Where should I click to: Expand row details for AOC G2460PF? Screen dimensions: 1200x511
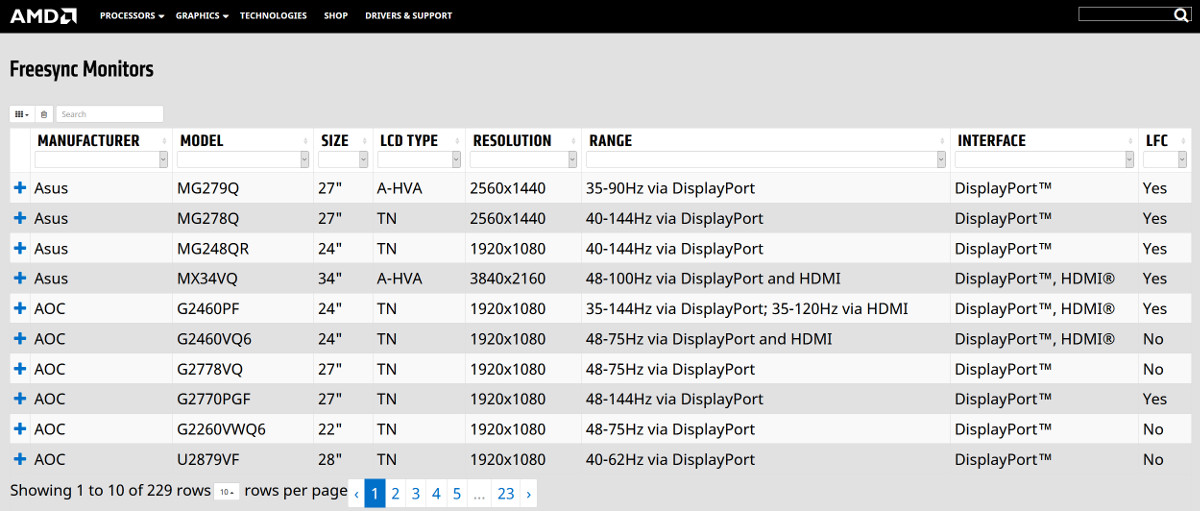click(x=20, y=308)
